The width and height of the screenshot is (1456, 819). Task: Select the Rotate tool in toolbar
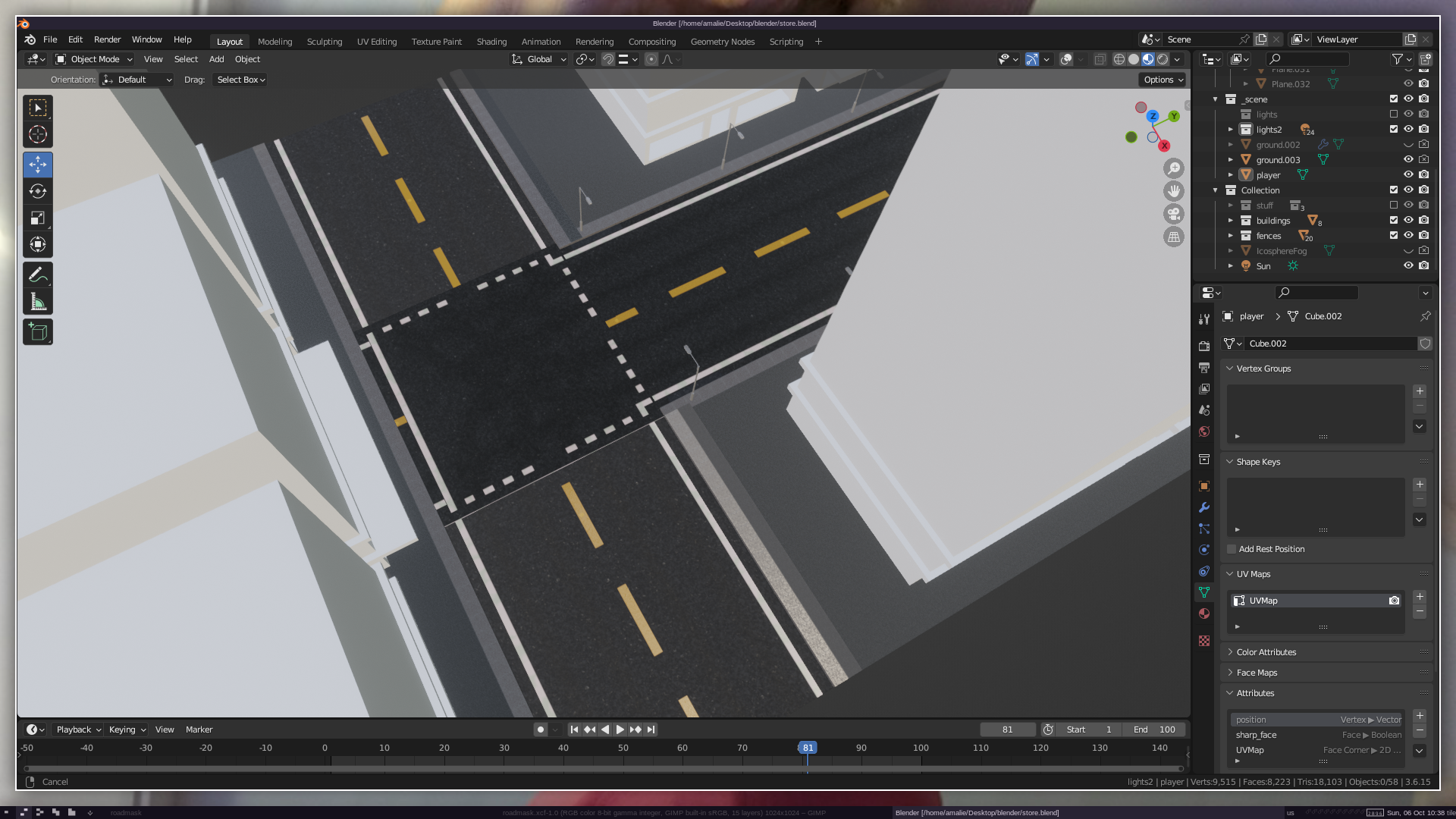[x=38, y=192]
